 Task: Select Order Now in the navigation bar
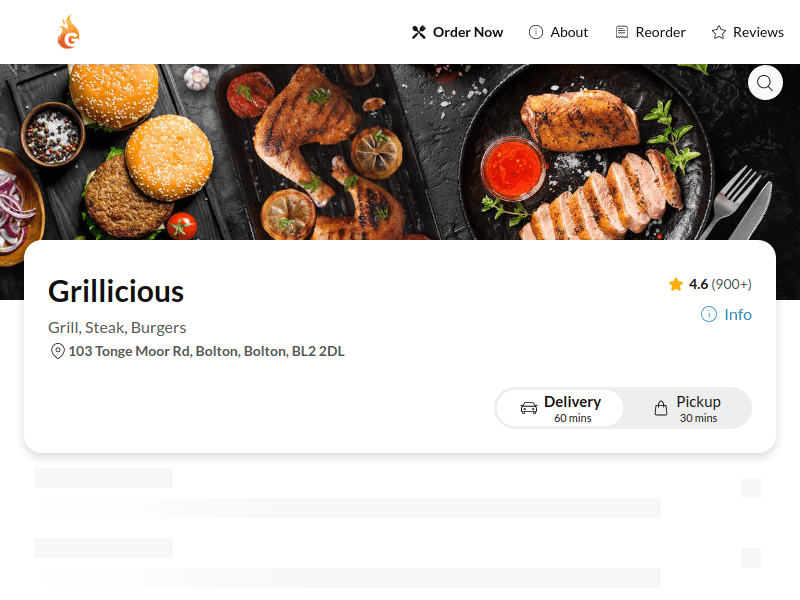[467, 31]
